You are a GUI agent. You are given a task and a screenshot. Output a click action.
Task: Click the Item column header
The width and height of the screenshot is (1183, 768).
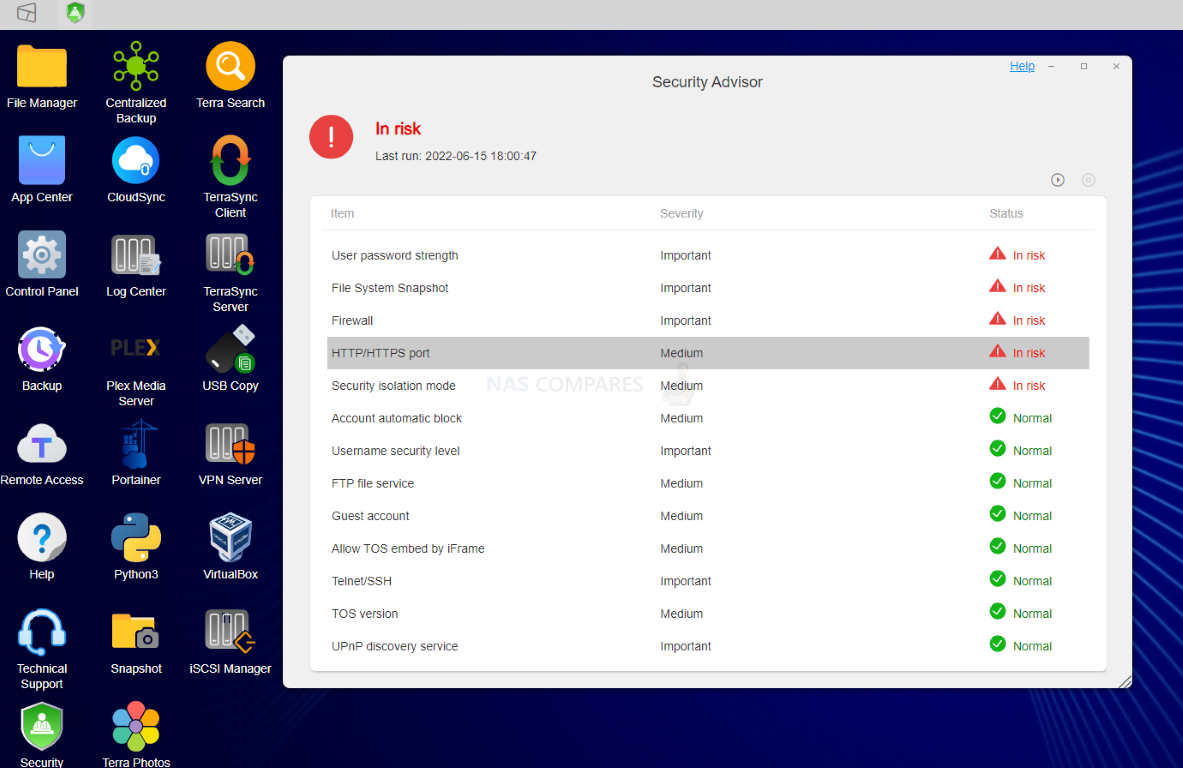click(x=343, y=214)
